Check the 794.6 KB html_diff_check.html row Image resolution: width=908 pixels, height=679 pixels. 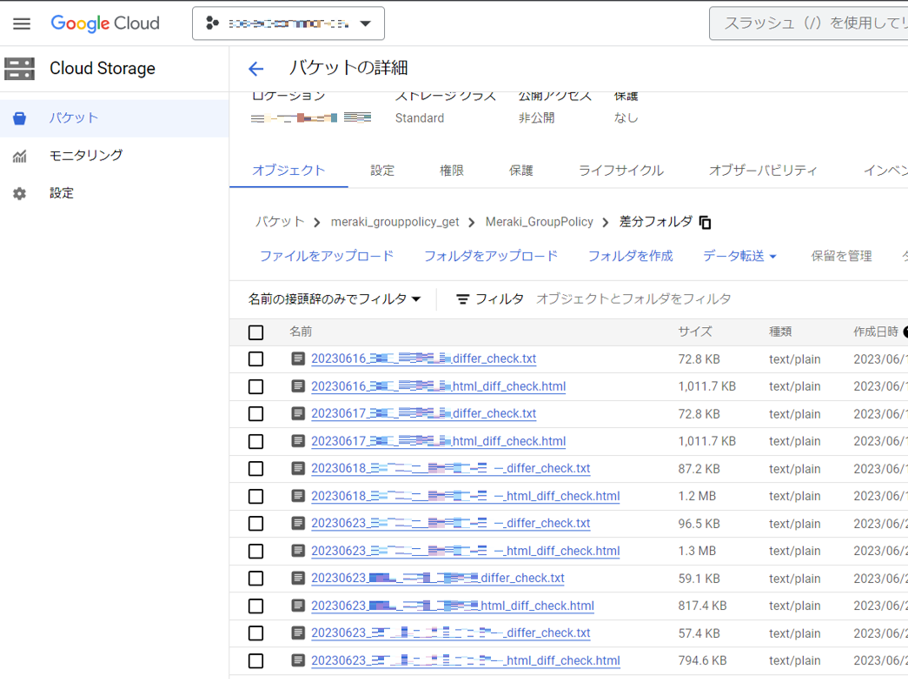tap(255, 661)
